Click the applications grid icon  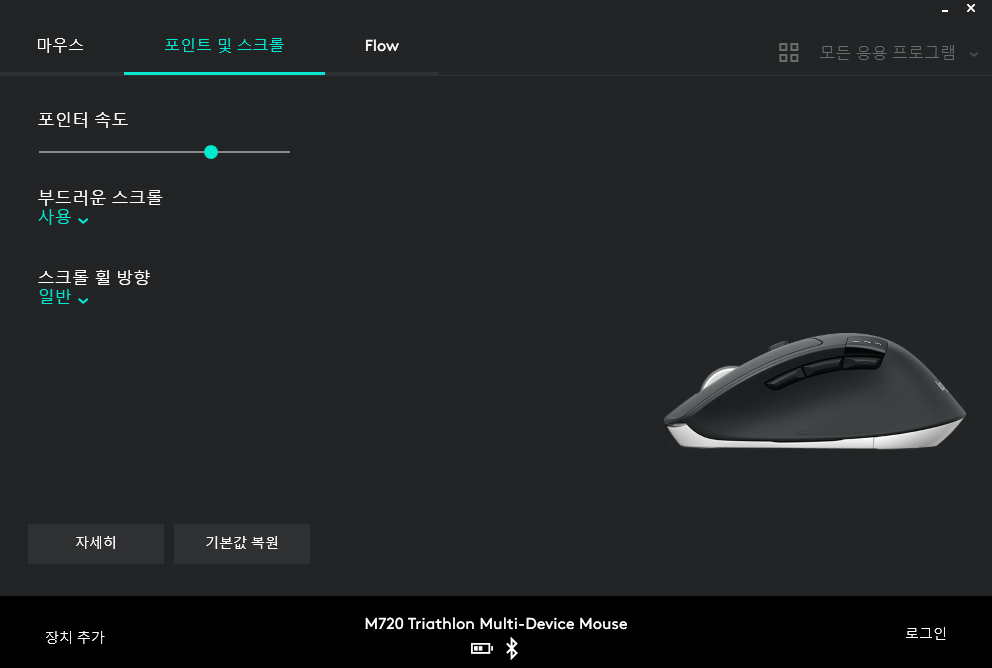pos(788,53)
